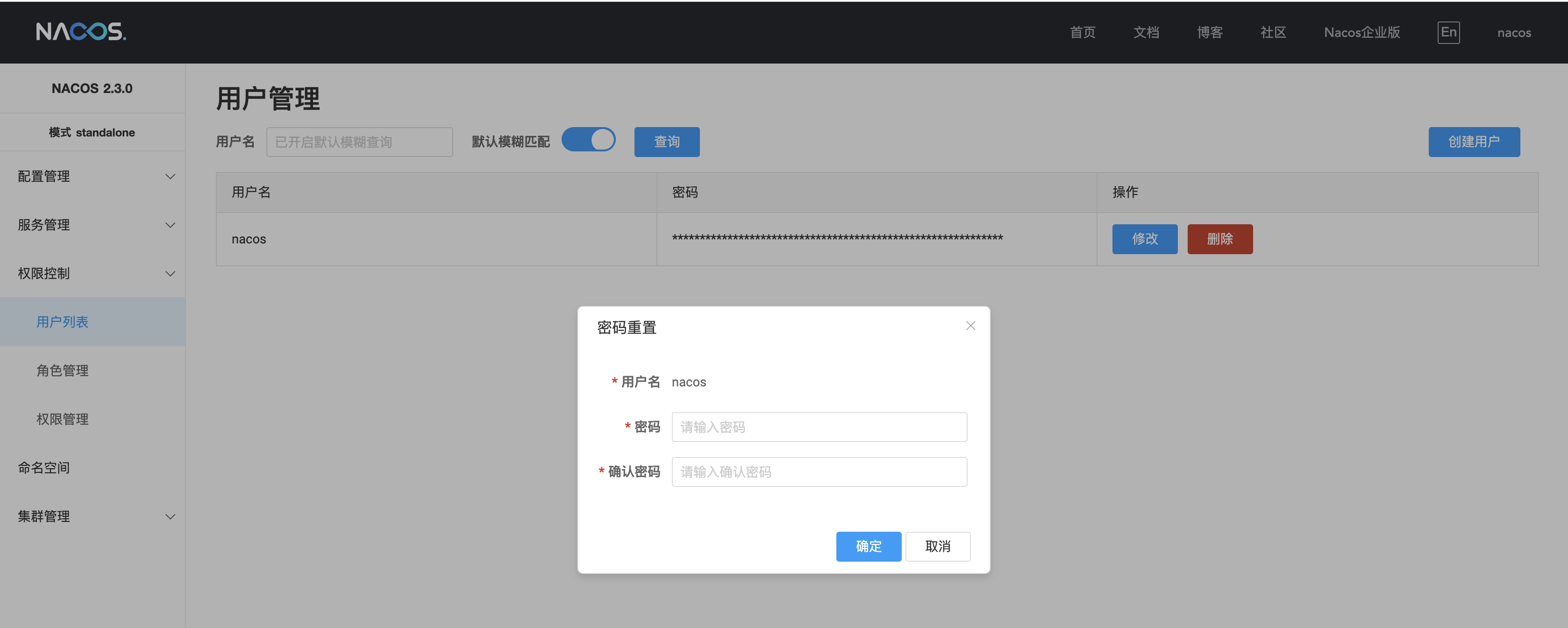Focus the 用户名 search field
Viewport: 1568px width, 628px height.
[359, 142]
